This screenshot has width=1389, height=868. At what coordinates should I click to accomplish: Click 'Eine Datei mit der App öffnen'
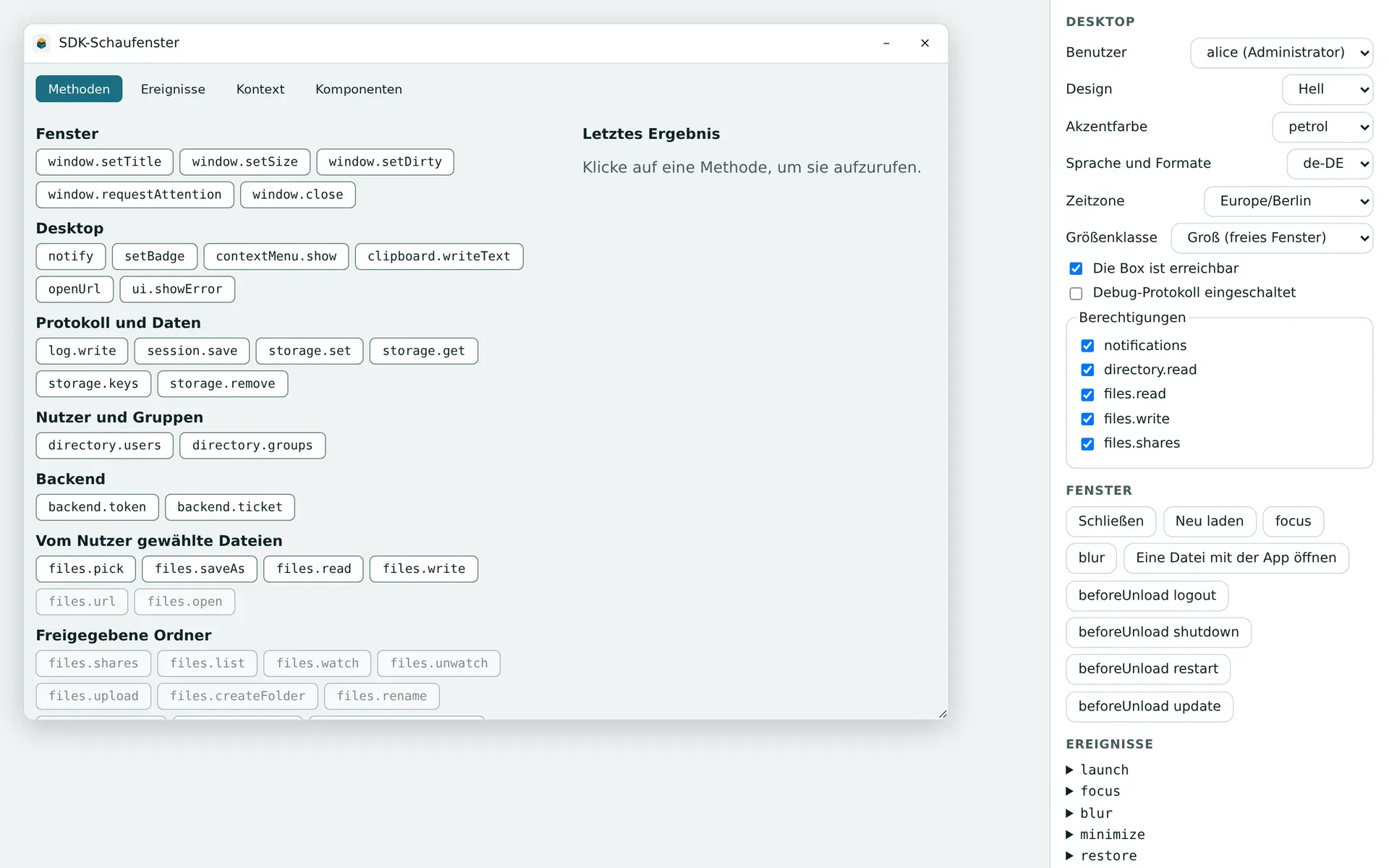(1236, 558)
